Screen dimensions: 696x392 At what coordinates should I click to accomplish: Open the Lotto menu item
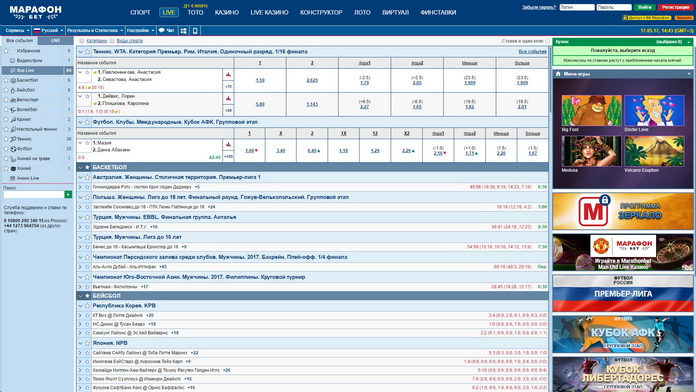tap(362, 12)
